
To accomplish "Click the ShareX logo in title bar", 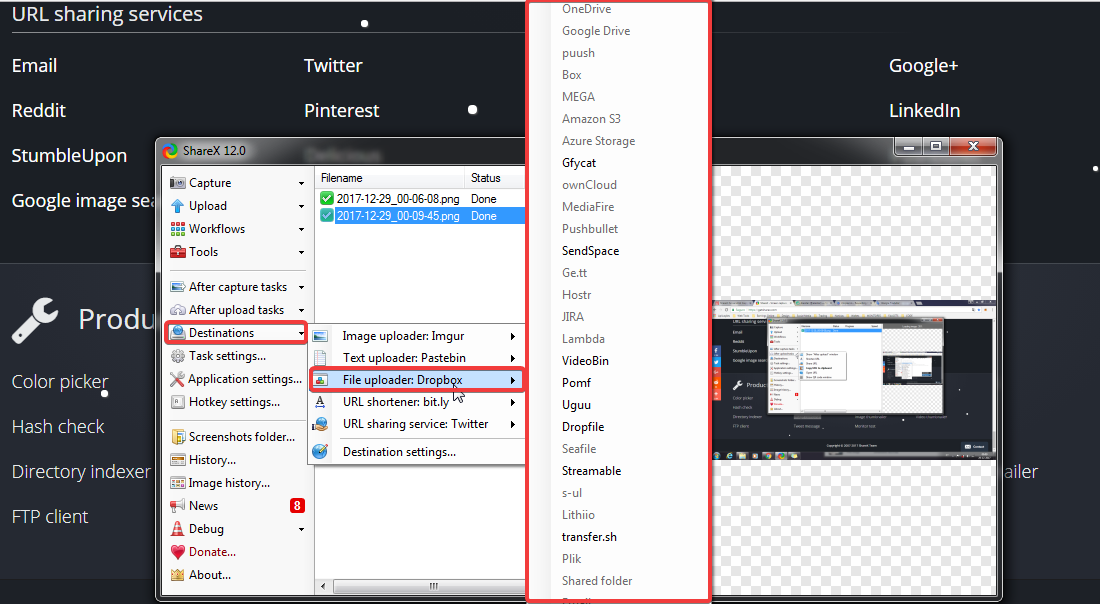I will (170, 151).
